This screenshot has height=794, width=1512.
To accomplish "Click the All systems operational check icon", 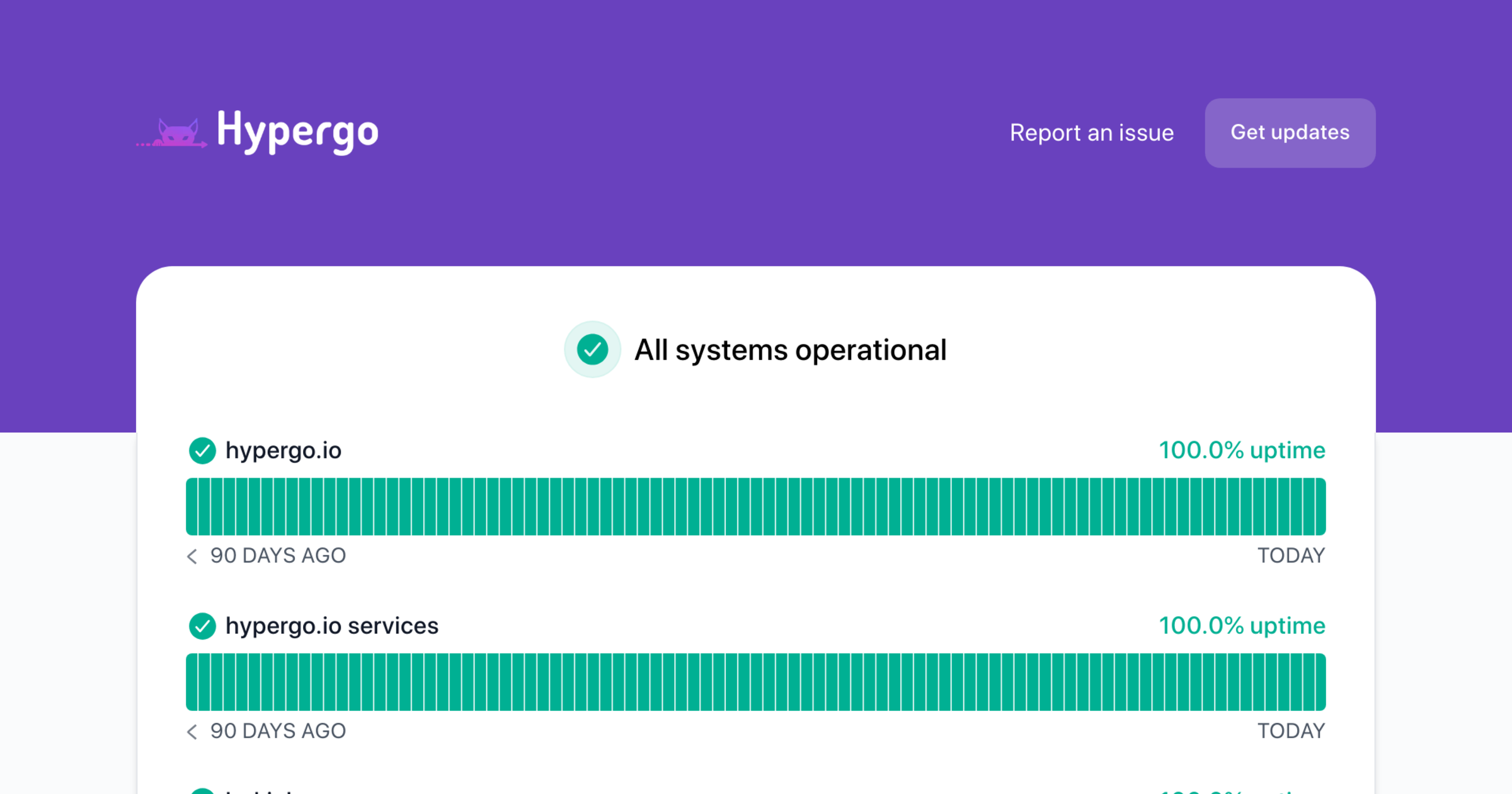I will tap(592, 350).
